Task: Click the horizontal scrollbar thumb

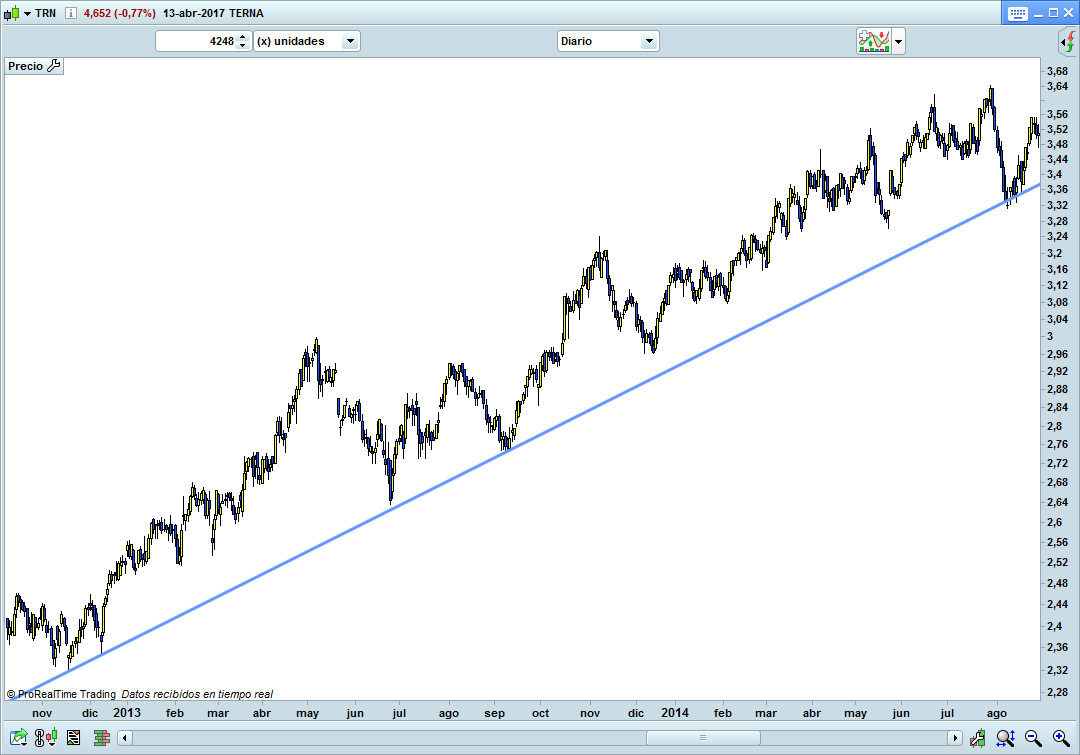Action: [x=700, y=738]
